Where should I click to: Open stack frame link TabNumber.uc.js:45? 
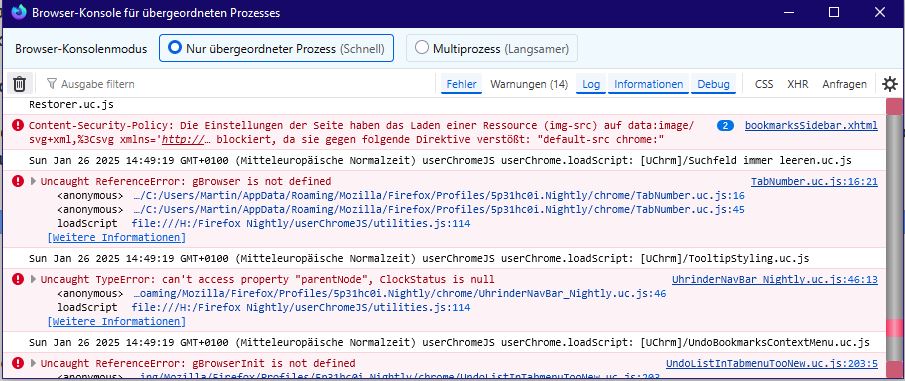click(439, 210)
